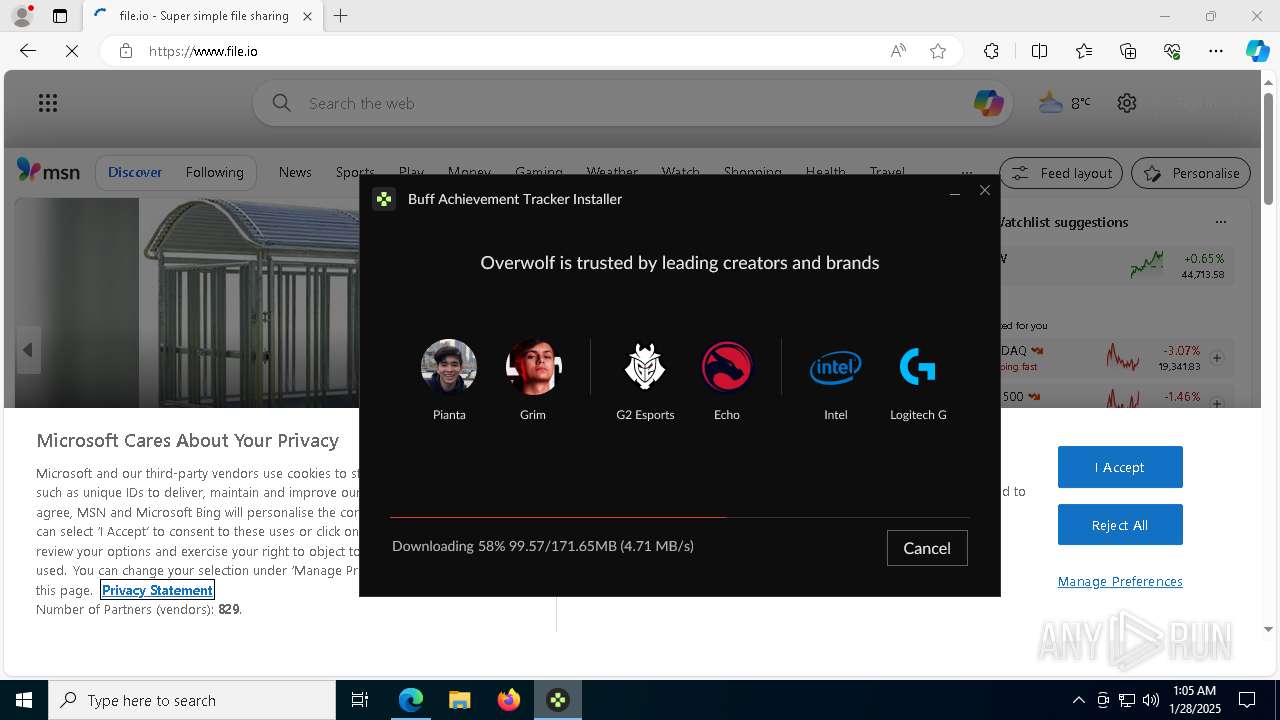Open MSN page settings gear
The image size is (1280, 720).
coord(1127,103)
